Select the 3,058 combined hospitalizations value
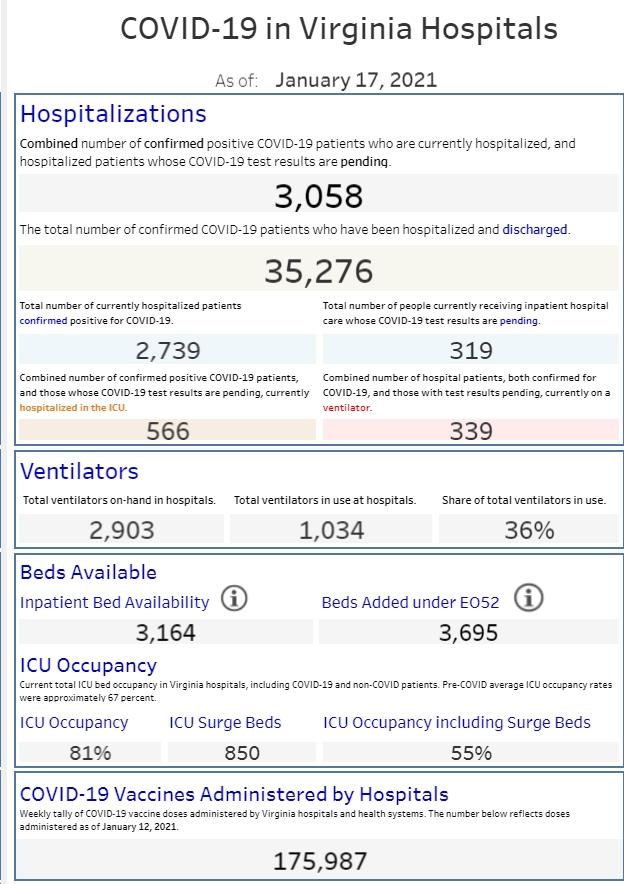624x884 pixels. [319, 196]
